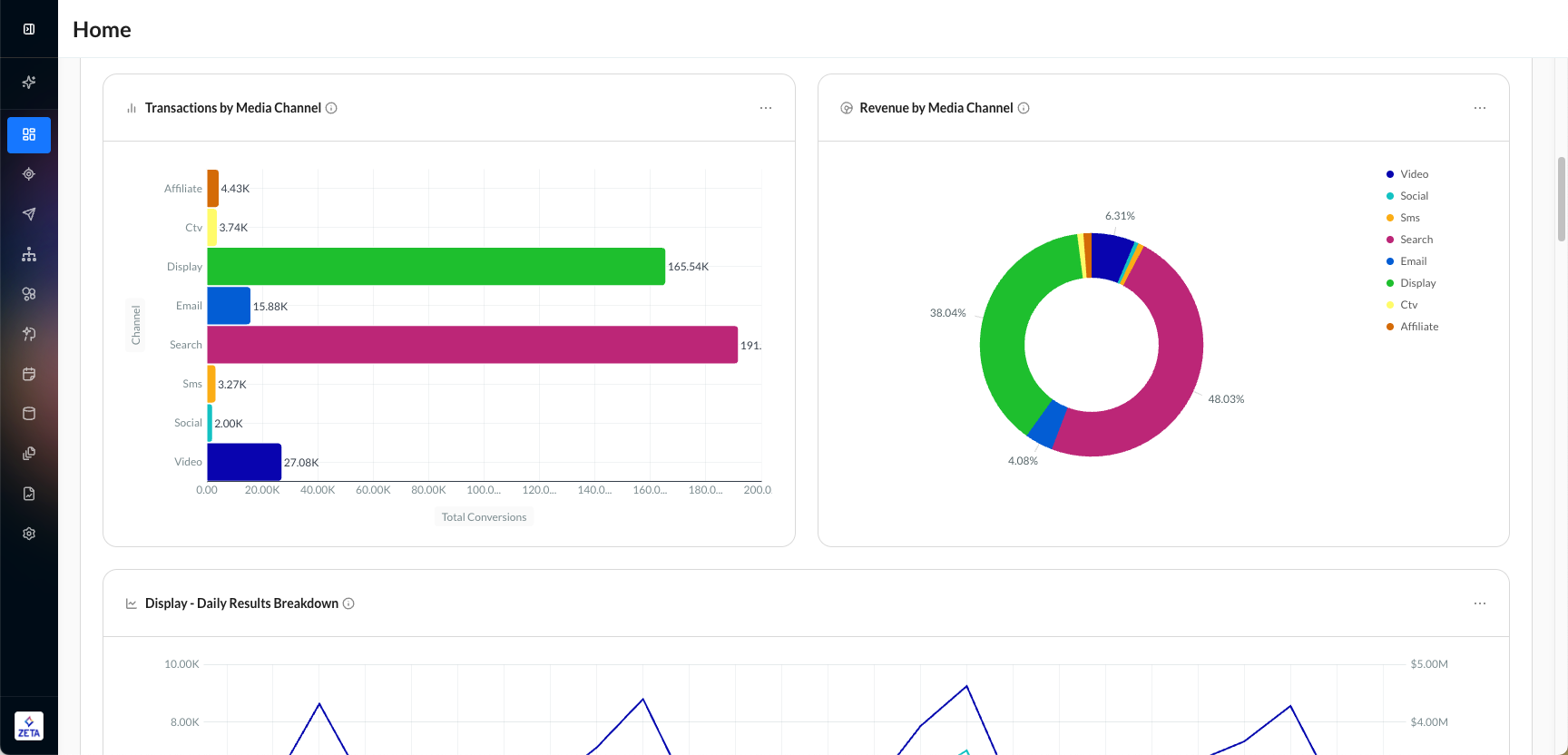The width and height of the screenshot is (1568, 755).
Task: Select the dashboard grid icon in sidebar
Action: [29, 134]
